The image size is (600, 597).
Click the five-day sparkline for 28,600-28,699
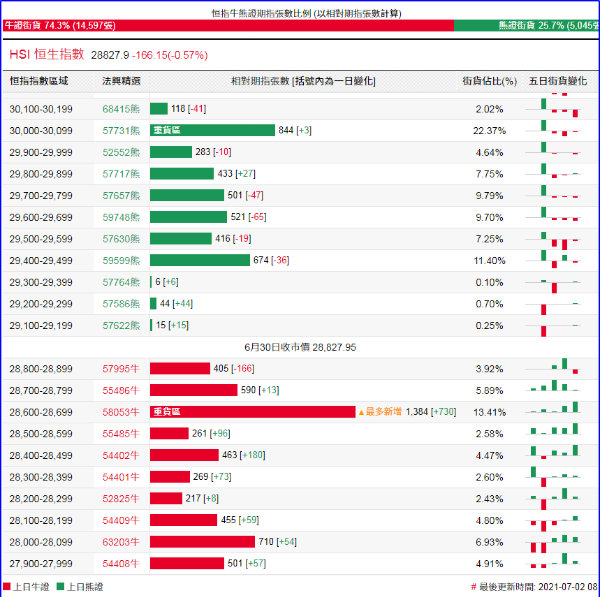(553, 408)
